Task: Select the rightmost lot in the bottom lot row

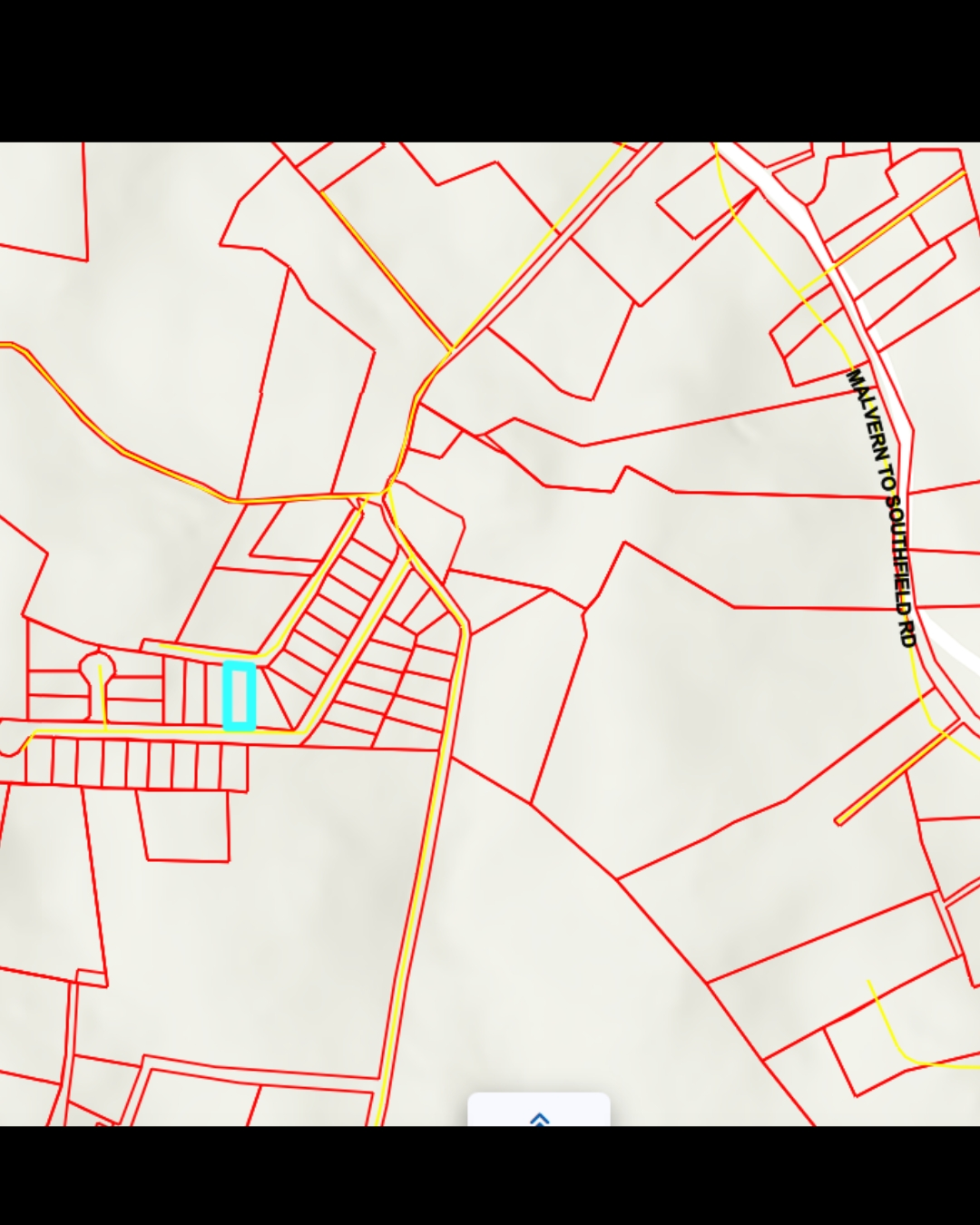Action: [x=234, y=767]
